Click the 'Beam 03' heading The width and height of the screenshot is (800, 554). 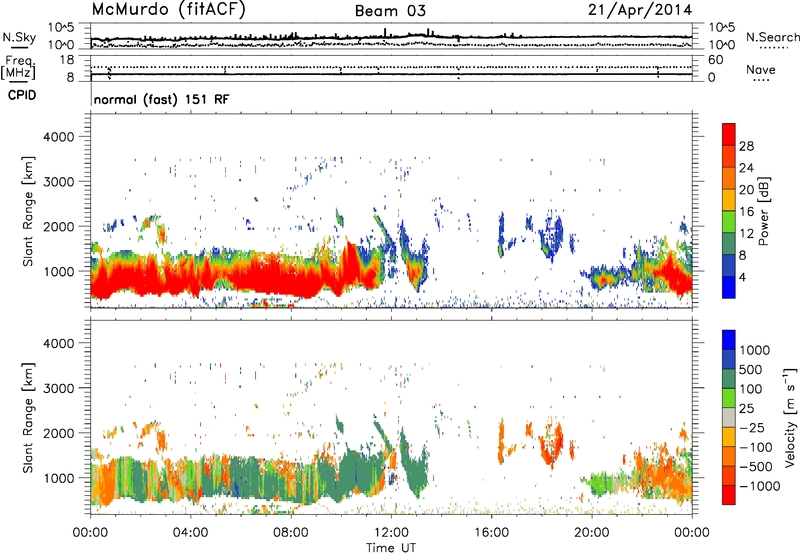pos(390,11)
